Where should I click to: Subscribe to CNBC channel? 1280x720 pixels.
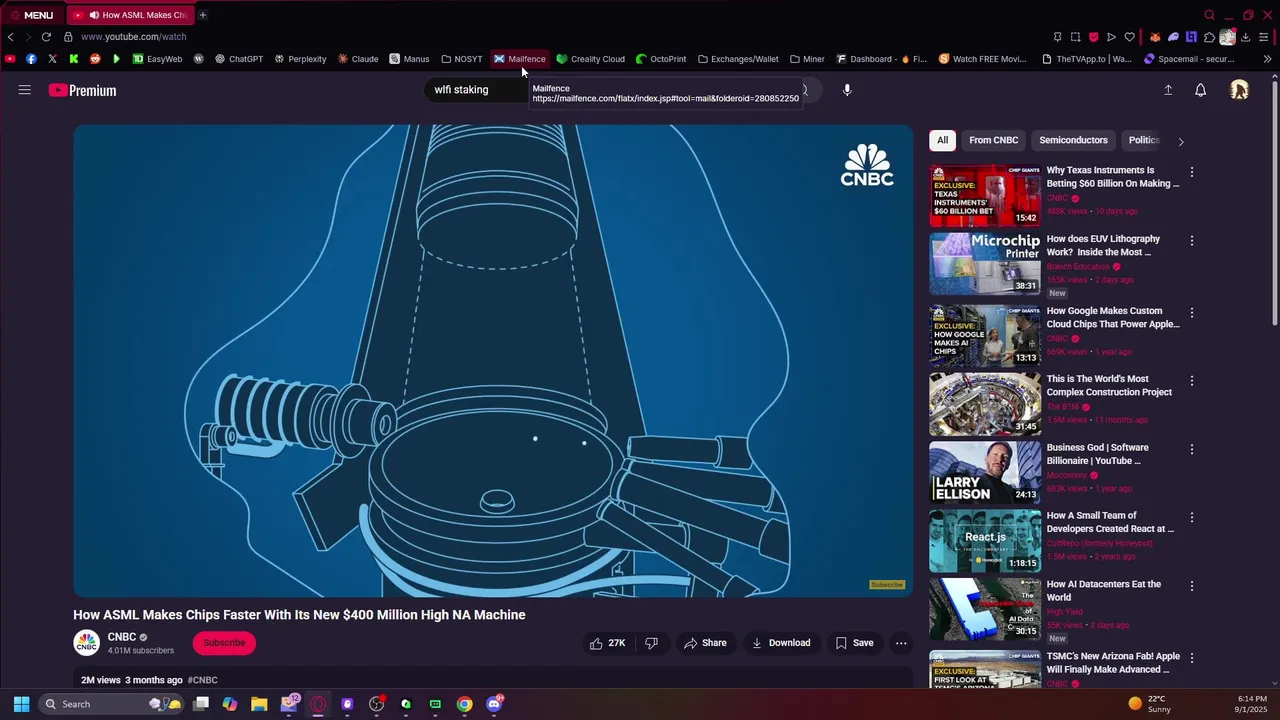point(224,643)
